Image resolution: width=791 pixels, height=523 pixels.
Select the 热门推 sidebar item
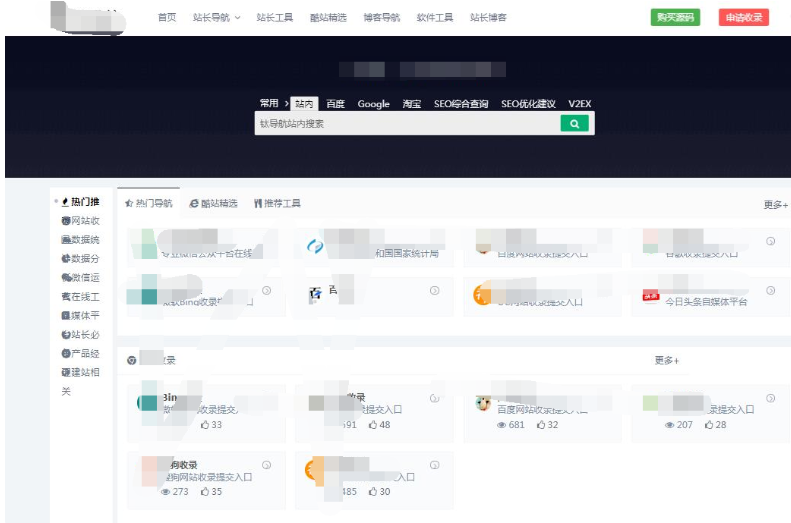(x=81, y=202)
